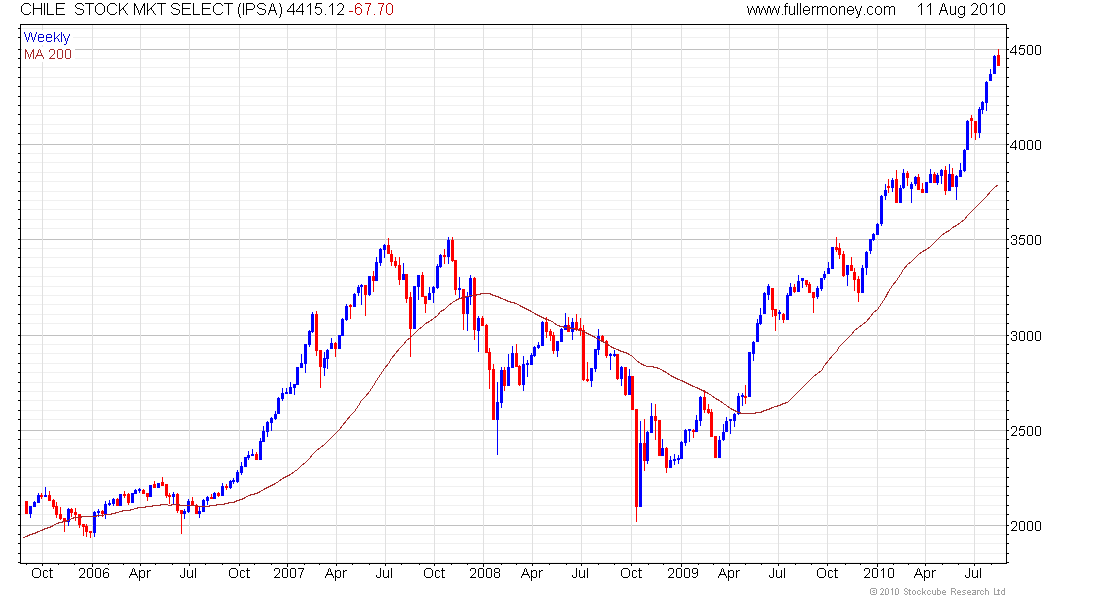Click the 'Apr' label following 2006
The image size is (1100, 600).
click(140, 573)
